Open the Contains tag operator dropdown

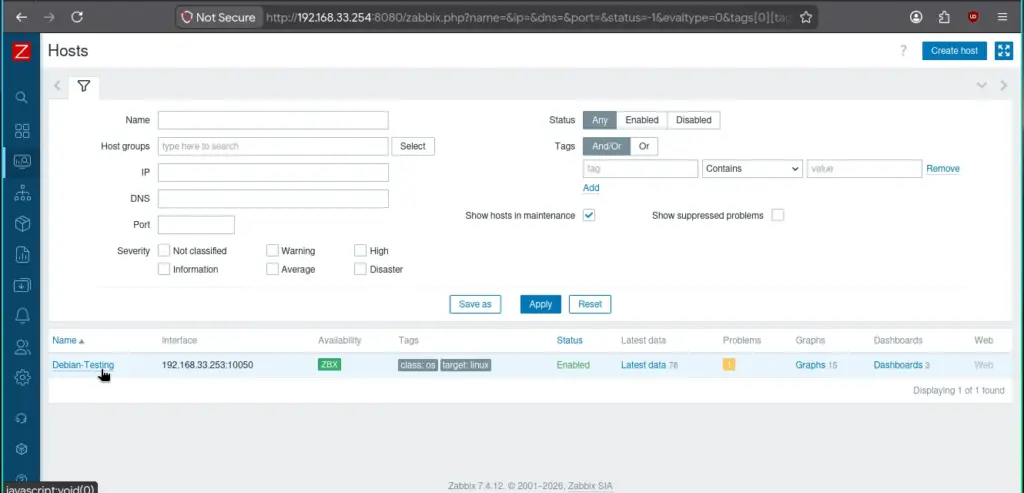pos(752,168)
